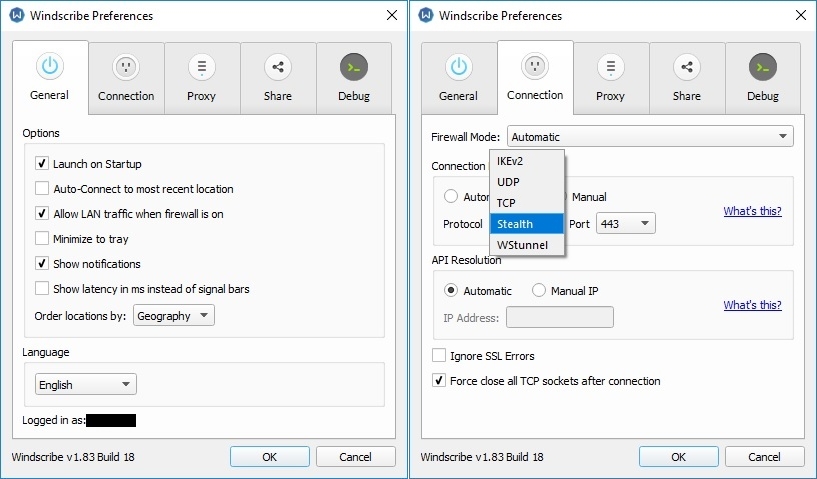
Task: Toggle Show notifications checkbox
Action: coord(42,263)
